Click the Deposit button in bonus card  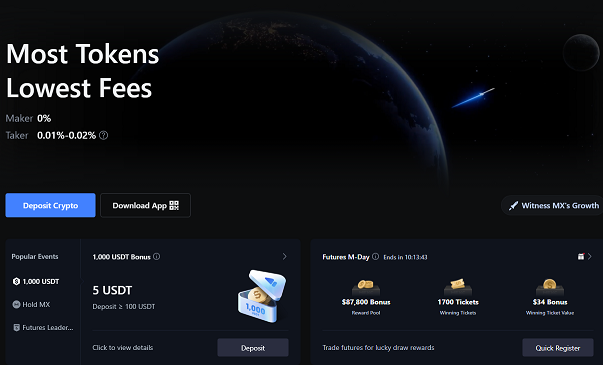pos(253,348)
